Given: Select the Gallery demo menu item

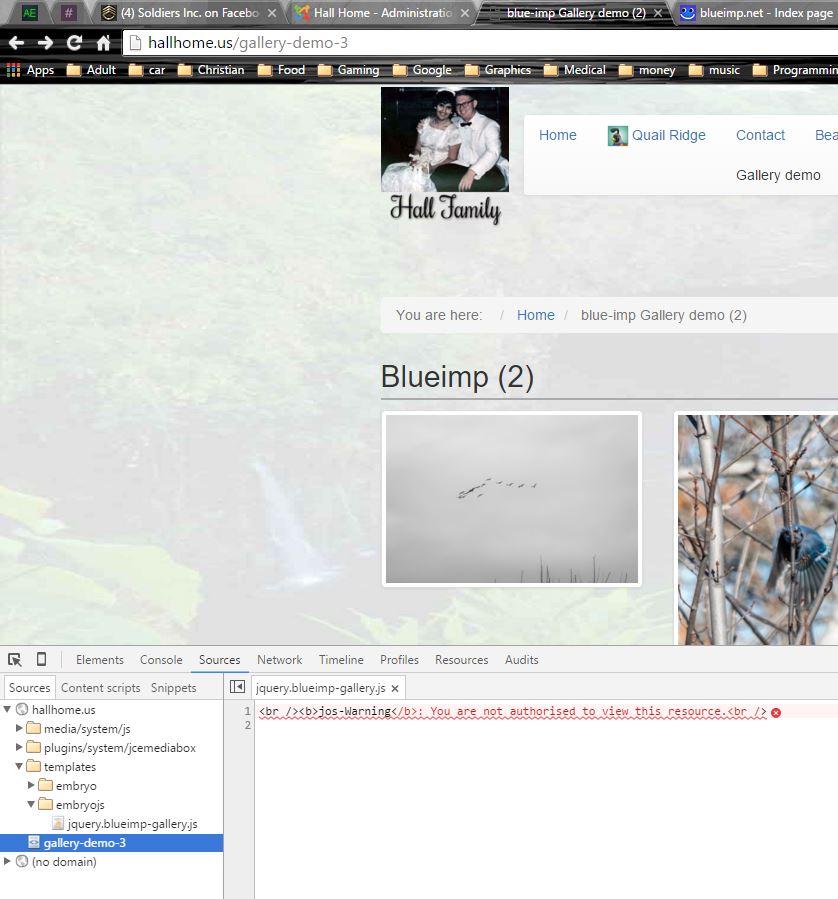Looking at the screenshot, I should pos(778,175).
